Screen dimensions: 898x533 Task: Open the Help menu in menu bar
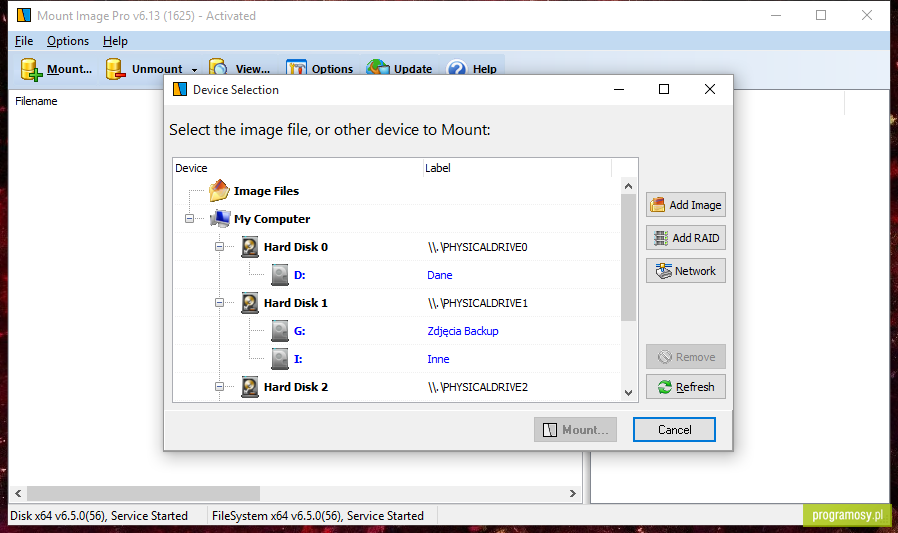pyautogui.click(x=115, y=41)
